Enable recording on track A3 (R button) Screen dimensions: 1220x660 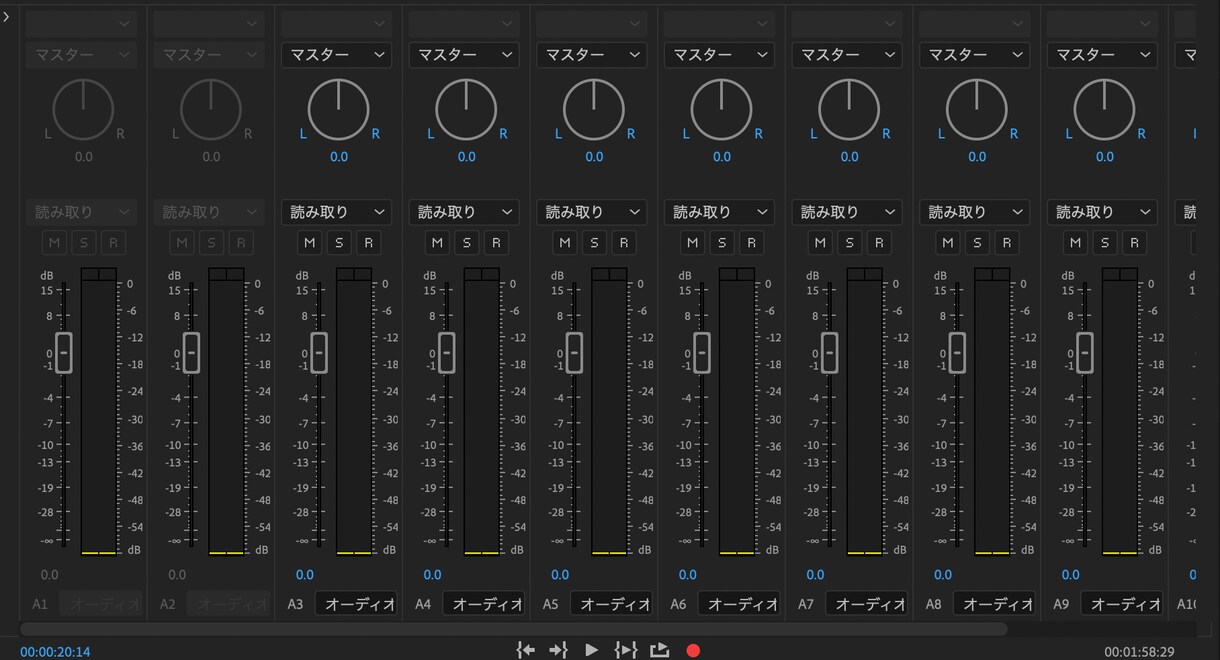(x=368, y=242)
